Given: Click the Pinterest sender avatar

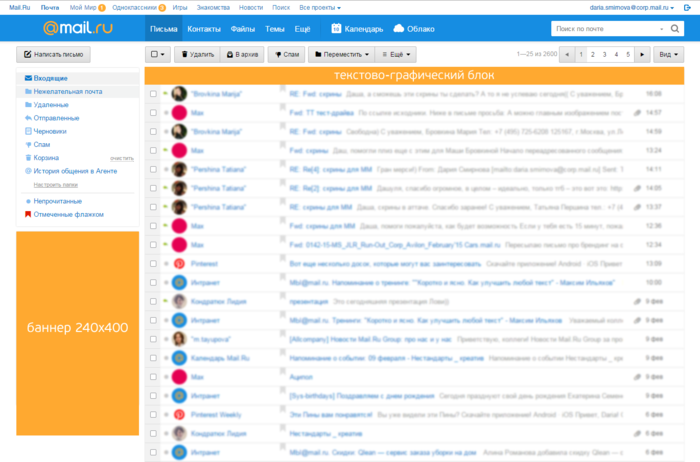Looking at the screenshot, I should [x=179, y=264].
